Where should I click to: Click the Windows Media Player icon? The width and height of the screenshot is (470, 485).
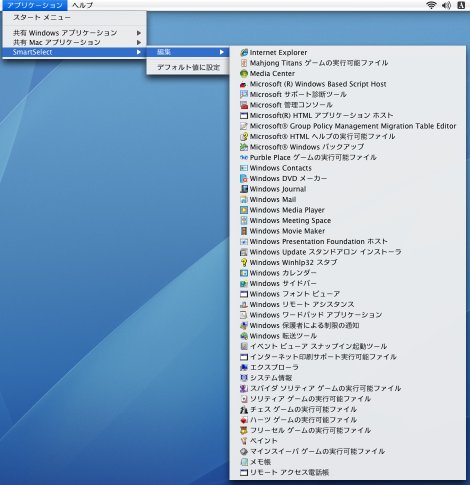pyautogui.click(x=244, y=210)
